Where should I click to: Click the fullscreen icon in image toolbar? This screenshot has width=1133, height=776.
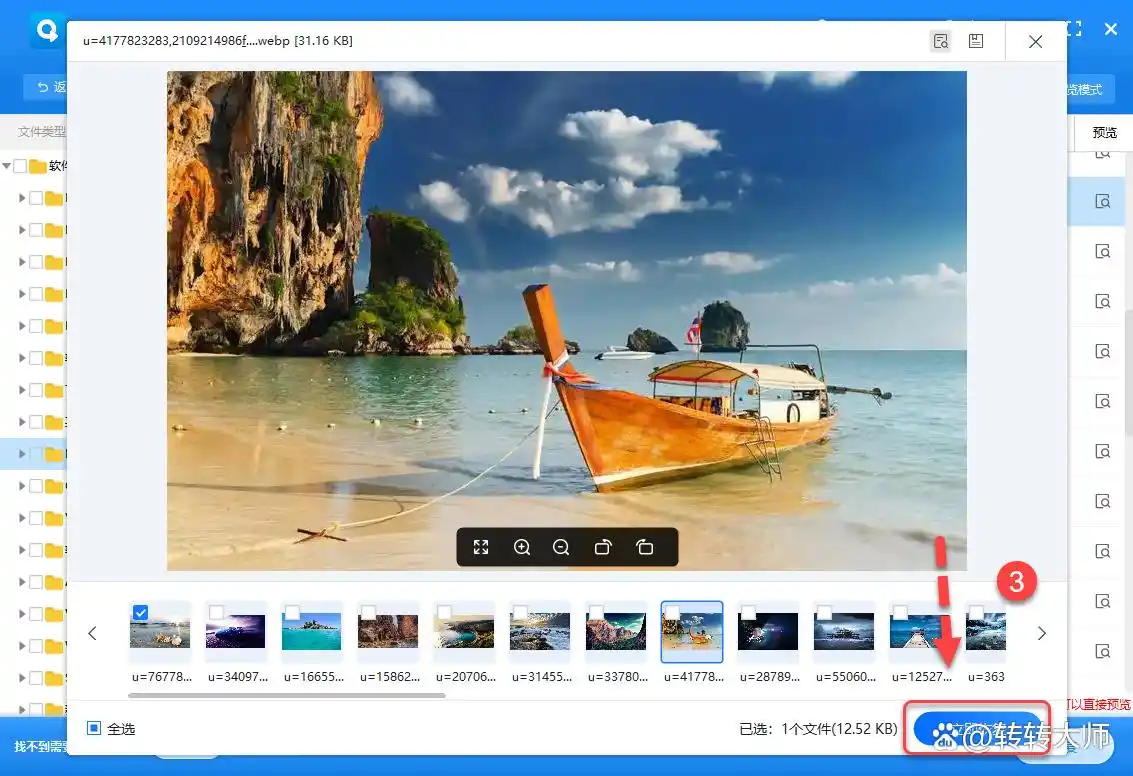point(481,547)
